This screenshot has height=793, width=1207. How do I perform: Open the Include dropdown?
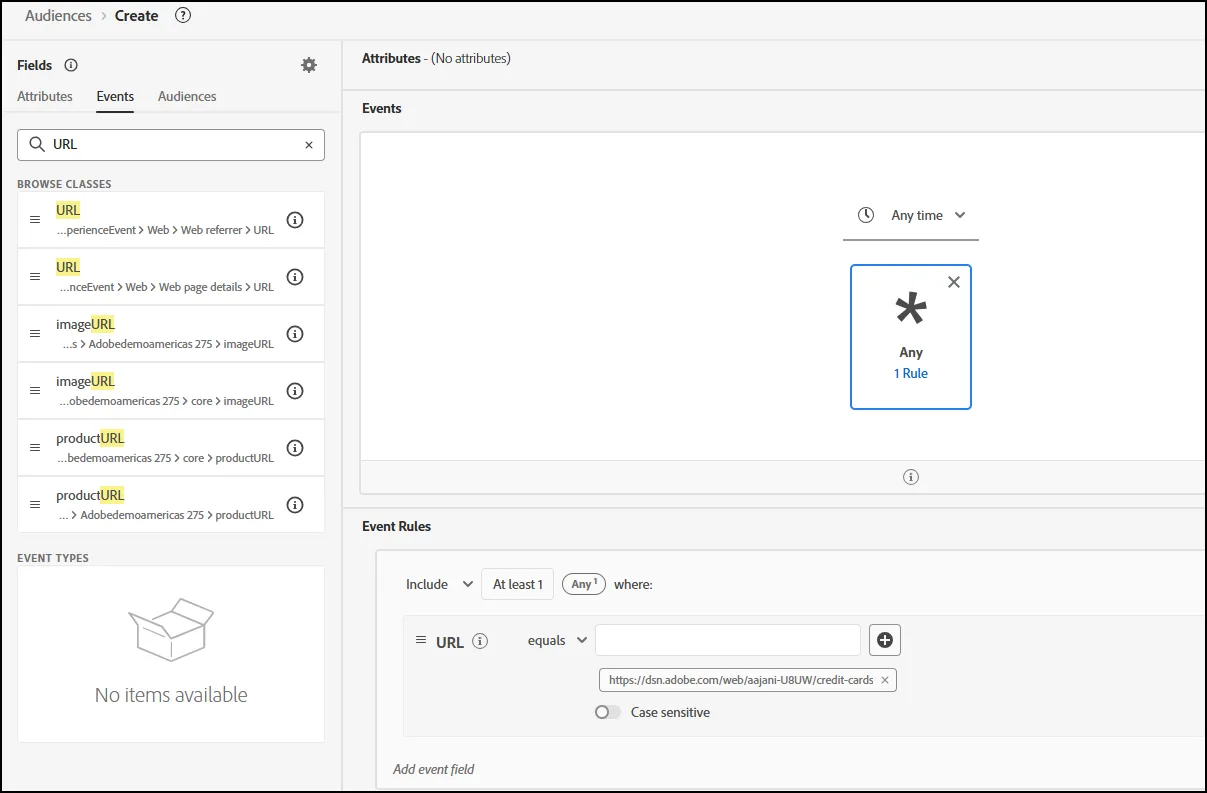coord(439,584)
